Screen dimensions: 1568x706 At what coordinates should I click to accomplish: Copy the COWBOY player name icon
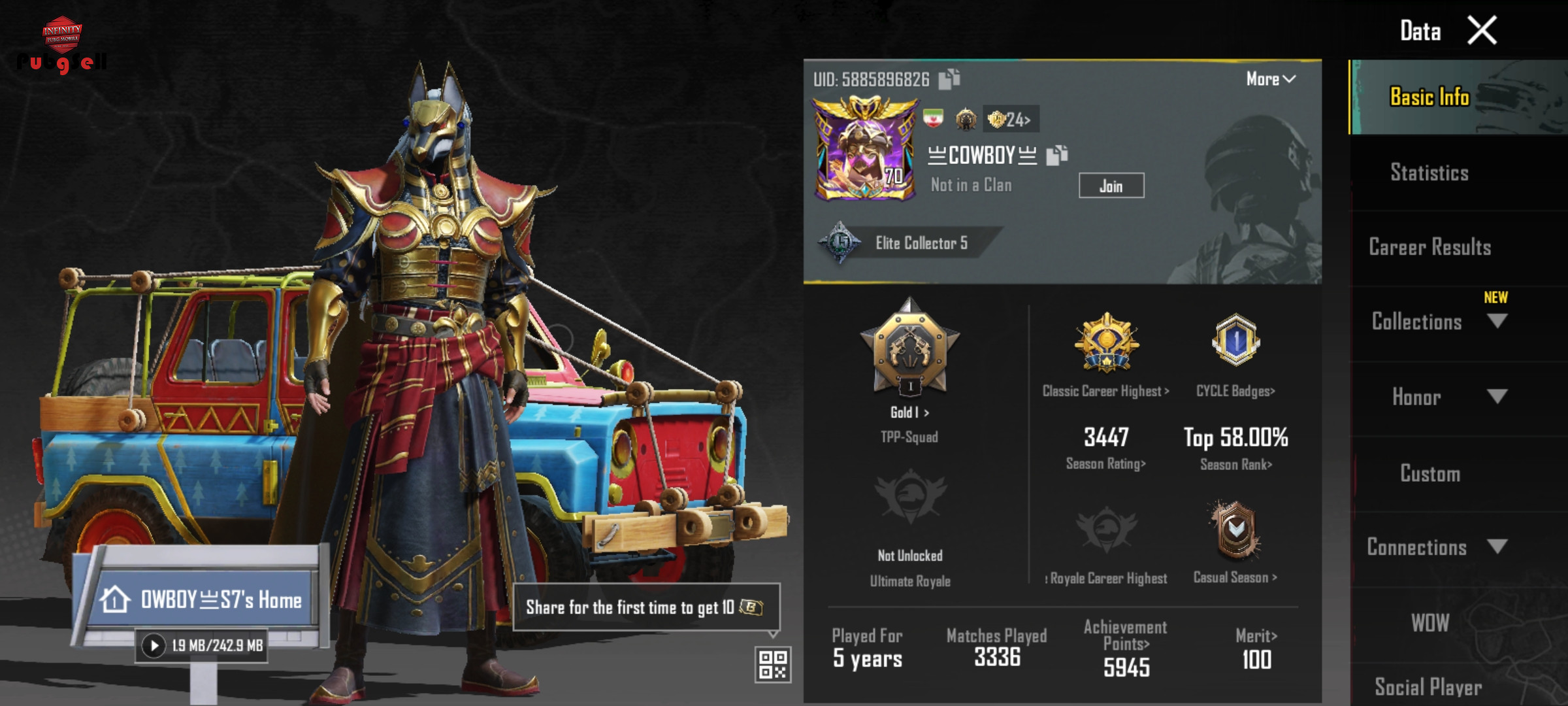(1056, 155)
